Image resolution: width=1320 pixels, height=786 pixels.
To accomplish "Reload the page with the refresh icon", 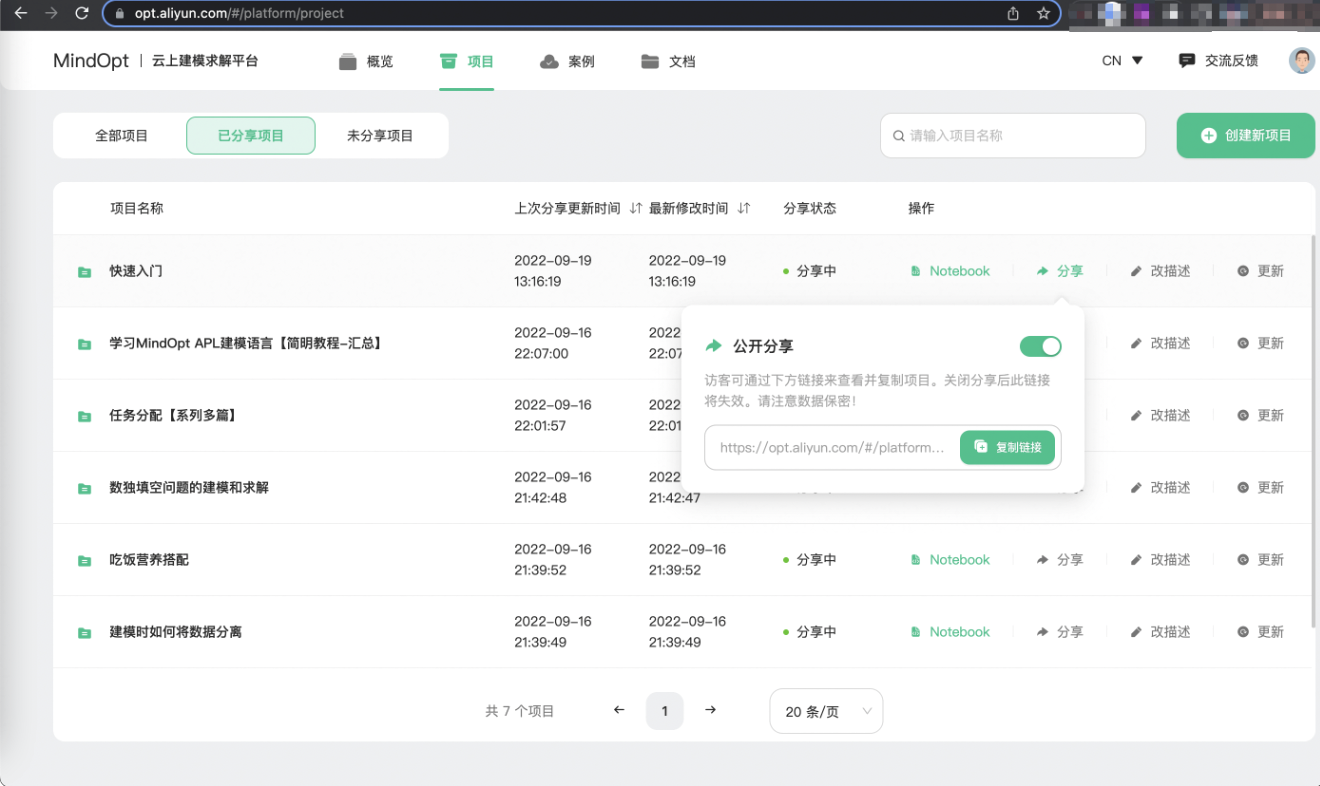I will click(x=82, y=13).
